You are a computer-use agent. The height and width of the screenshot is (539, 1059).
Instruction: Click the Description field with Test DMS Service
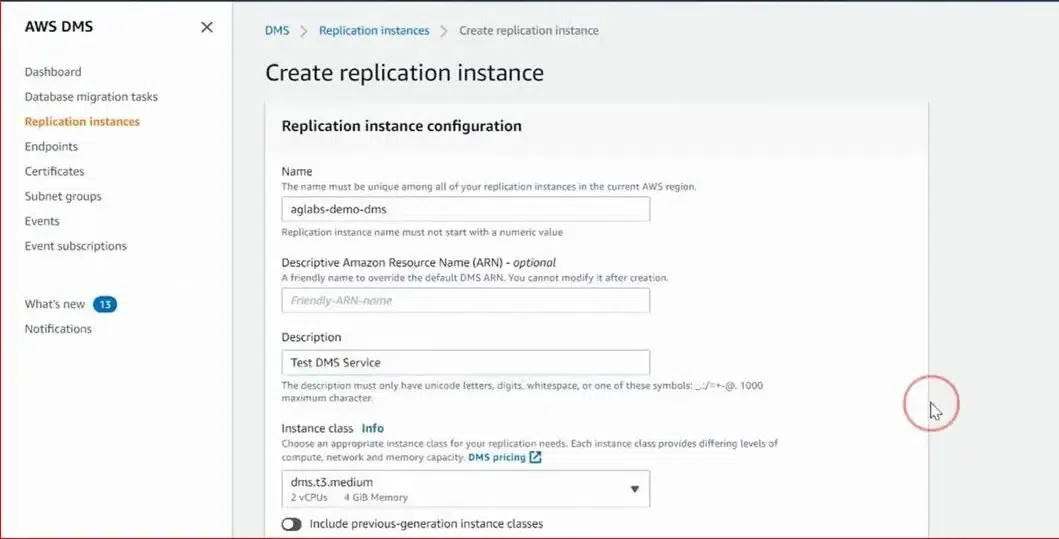(x=466, y=363)
